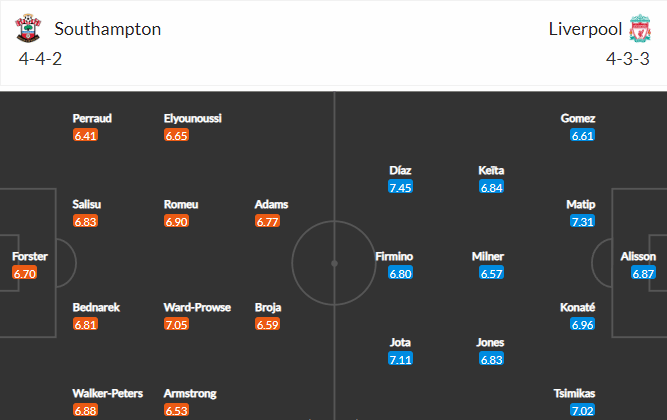Choose player Milner in midfield
This screenshot has height=420, width=667.
tap(488, 256)
